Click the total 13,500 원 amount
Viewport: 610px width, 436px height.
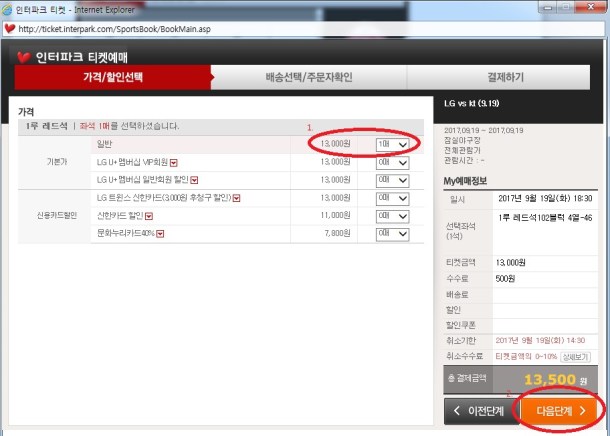pos(555,379)
